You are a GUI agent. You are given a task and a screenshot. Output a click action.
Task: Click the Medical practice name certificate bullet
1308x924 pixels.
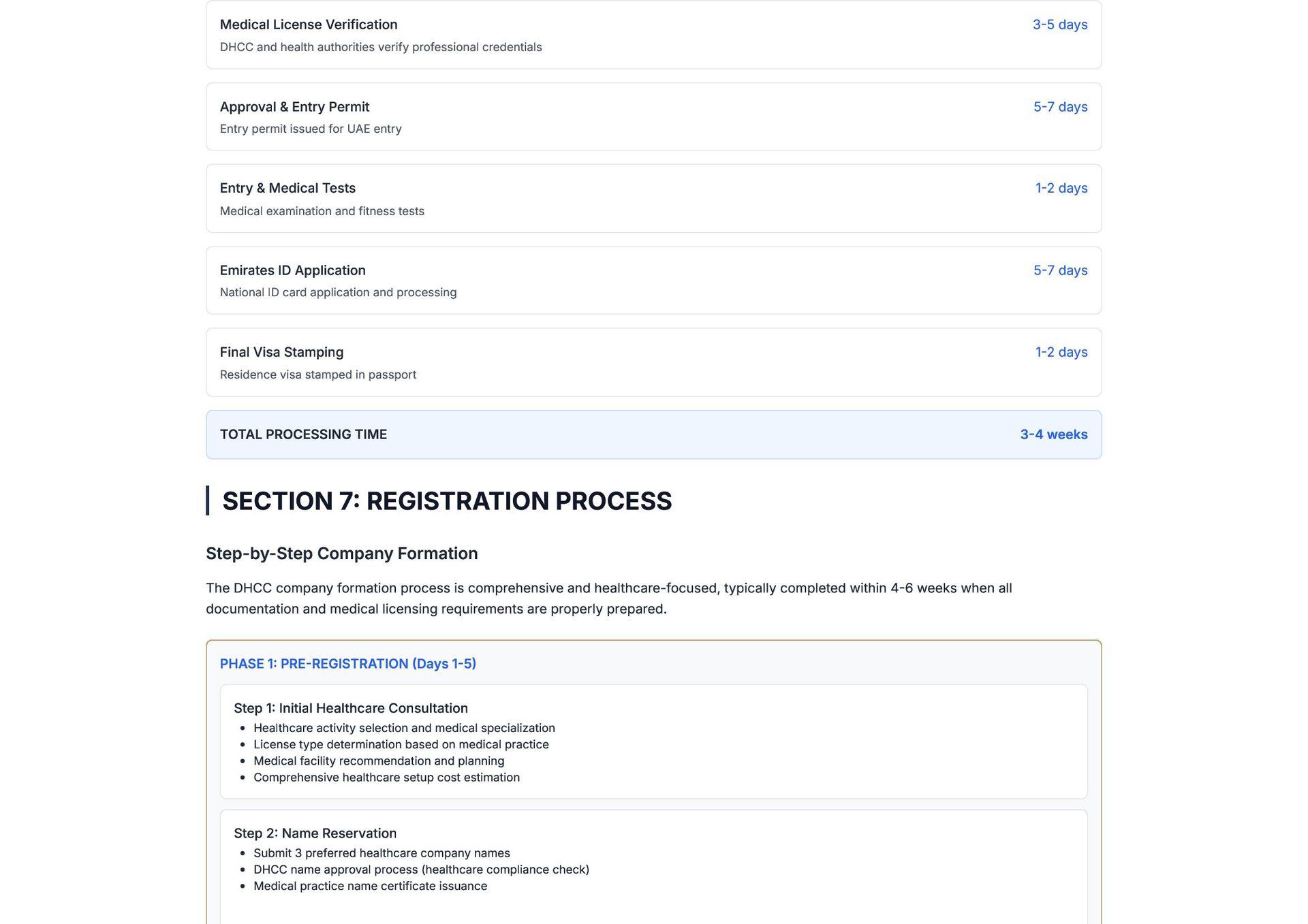(x=370, y=886)
